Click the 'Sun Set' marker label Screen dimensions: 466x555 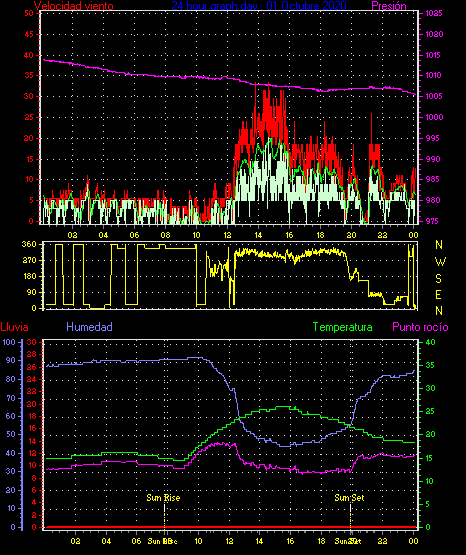[350, 498]
